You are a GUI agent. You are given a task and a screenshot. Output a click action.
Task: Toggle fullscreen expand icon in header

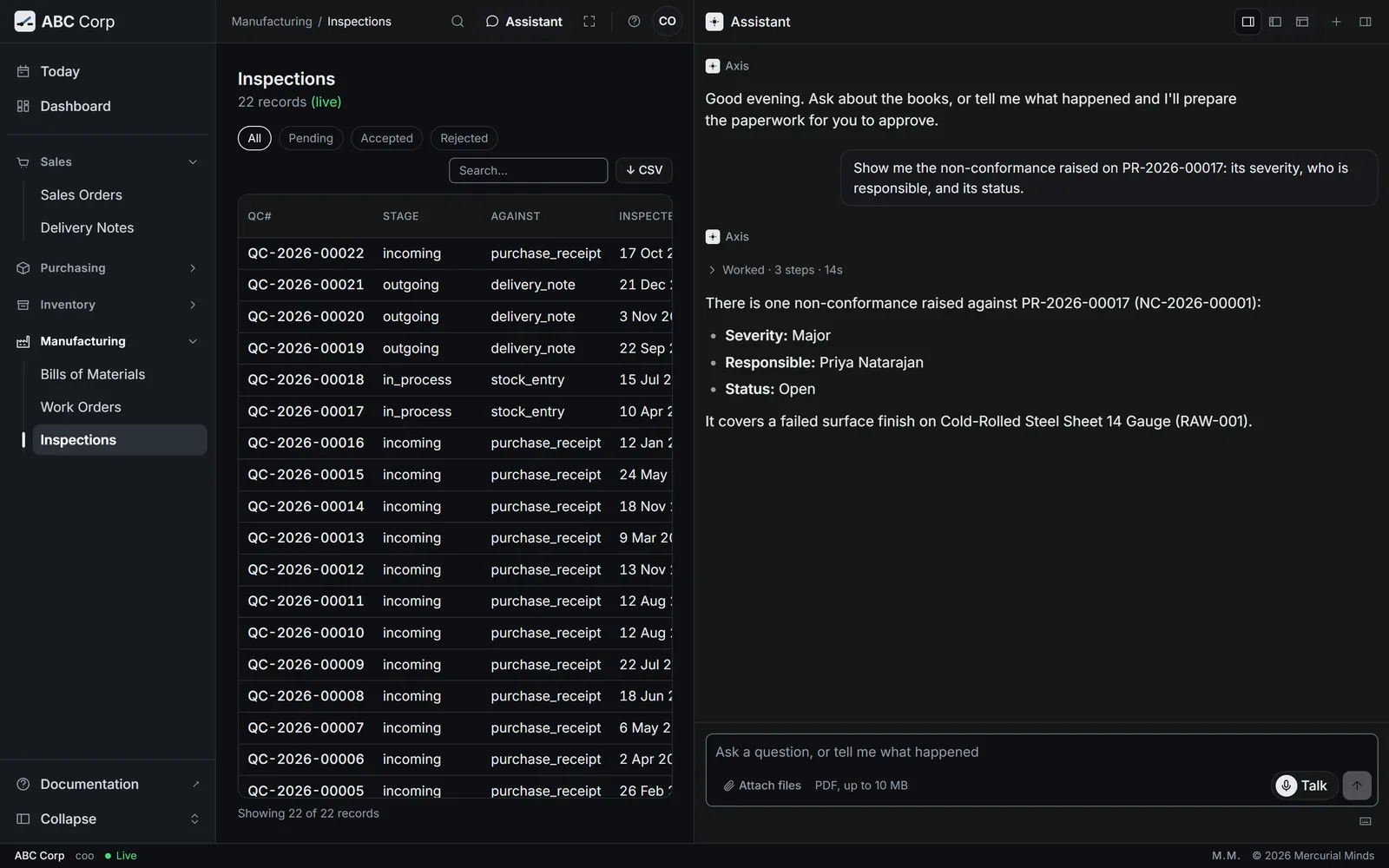point(589,22)
